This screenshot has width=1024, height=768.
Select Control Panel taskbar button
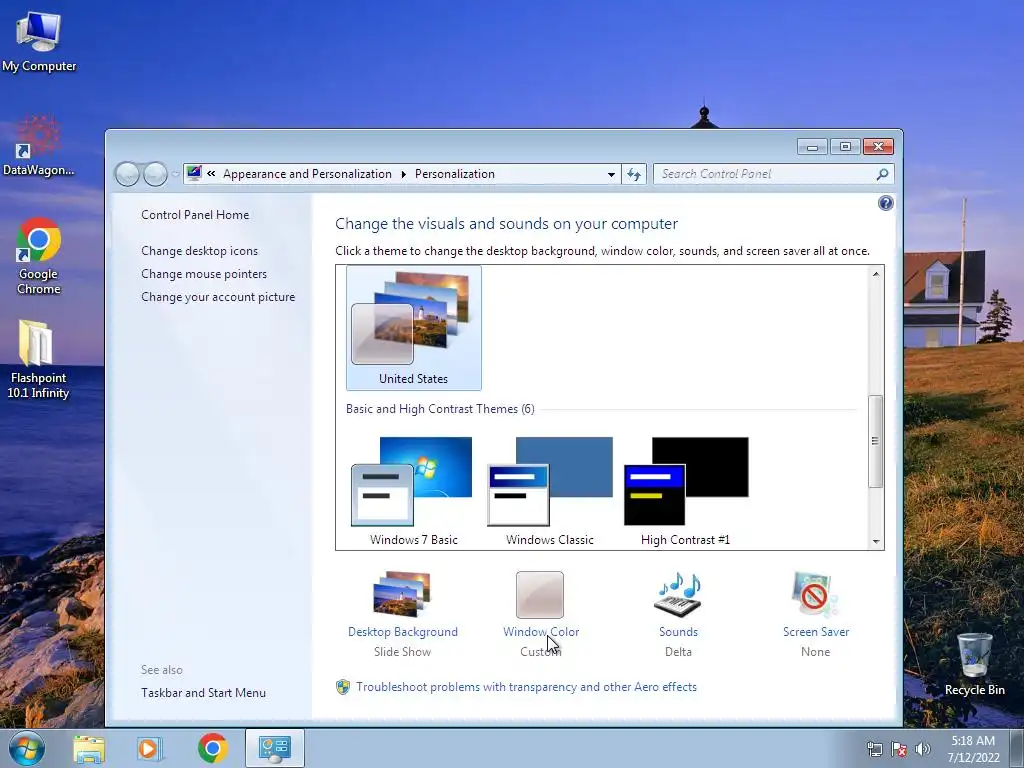[274, 748]
